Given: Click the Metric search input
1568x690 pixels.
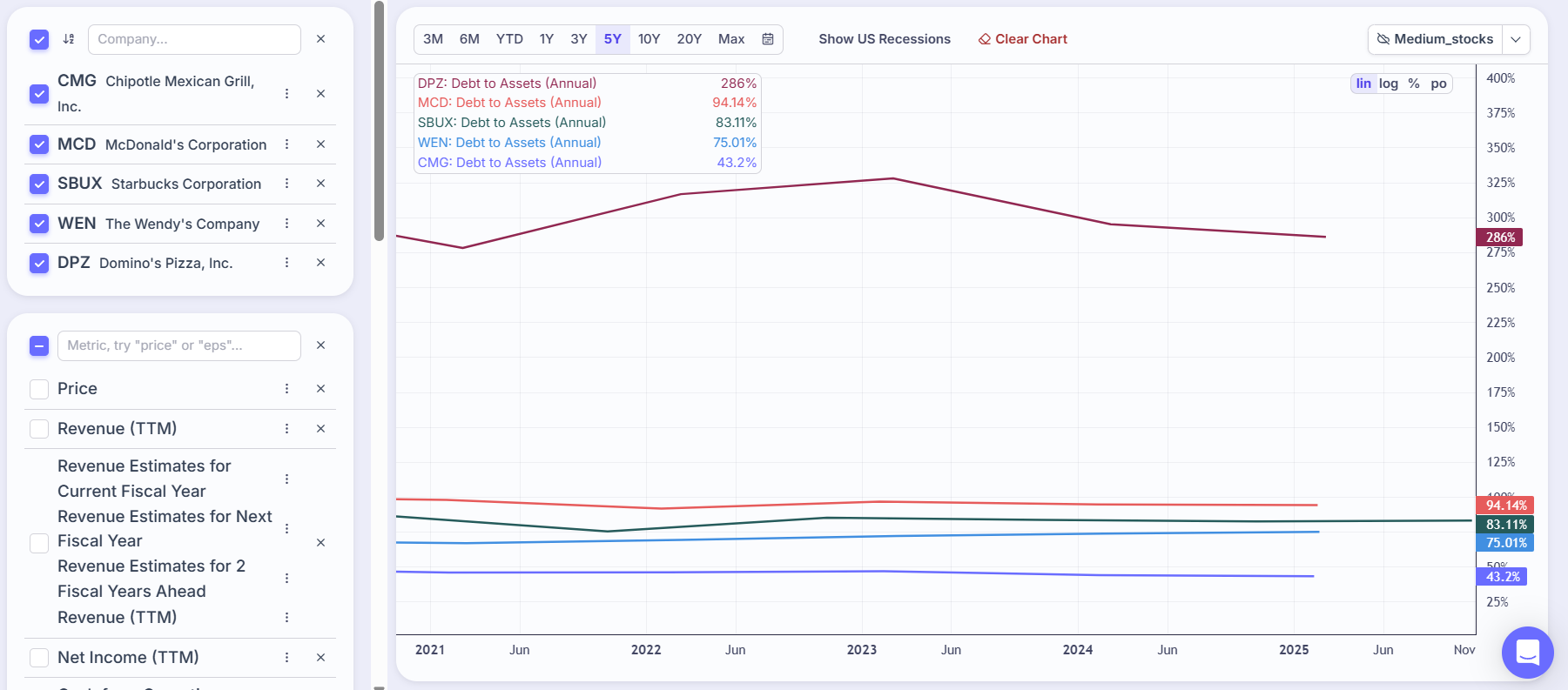Looking at the screenshot, I should (x=178, y=345).
